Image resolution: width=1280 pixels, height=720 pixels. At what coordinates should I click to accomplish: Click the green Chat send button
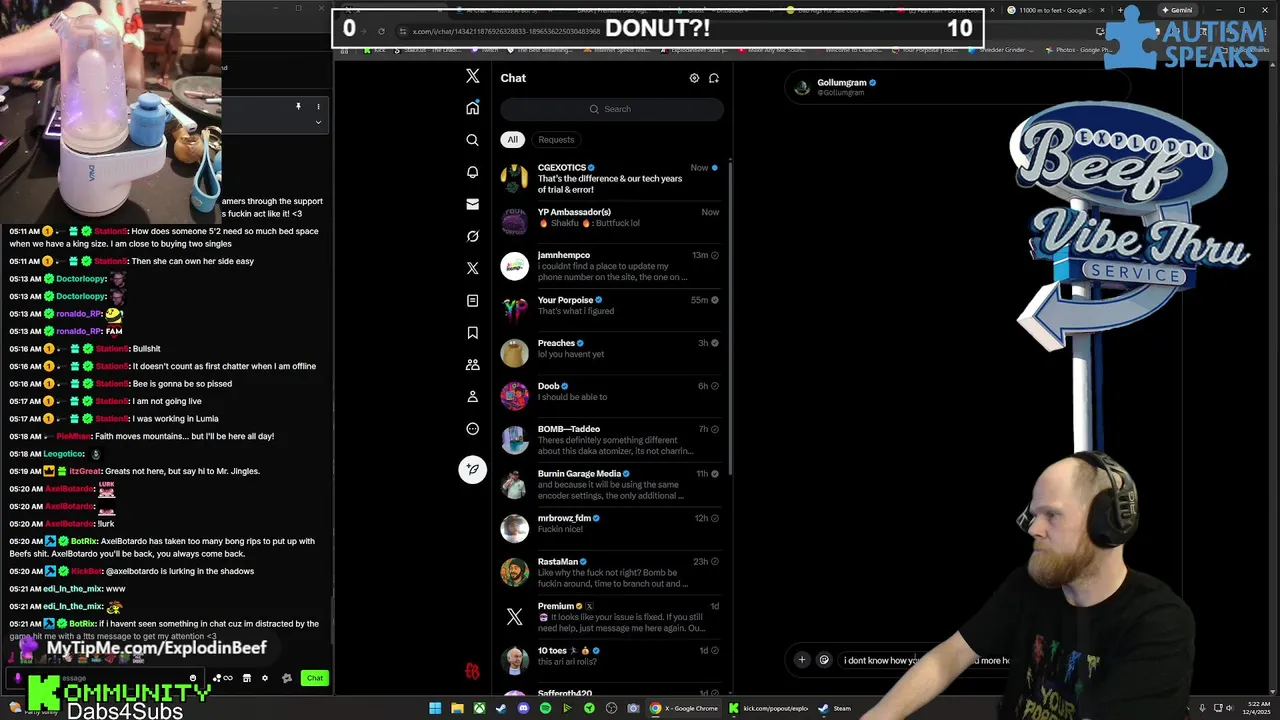coord(315,678)
